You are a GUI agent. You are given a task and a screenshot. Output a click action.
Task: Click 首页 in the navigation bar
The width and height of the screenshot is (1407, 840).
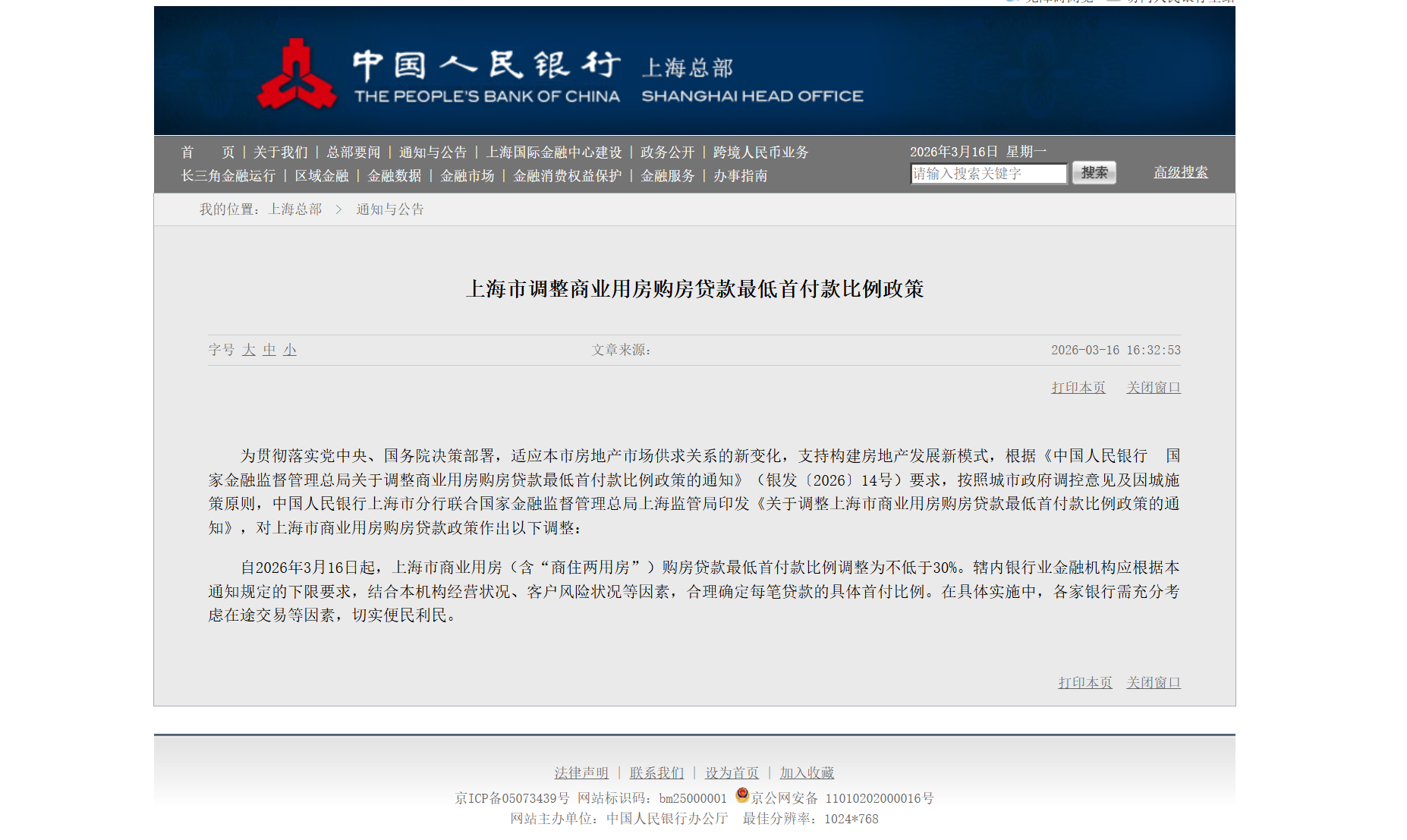(206, 152)
